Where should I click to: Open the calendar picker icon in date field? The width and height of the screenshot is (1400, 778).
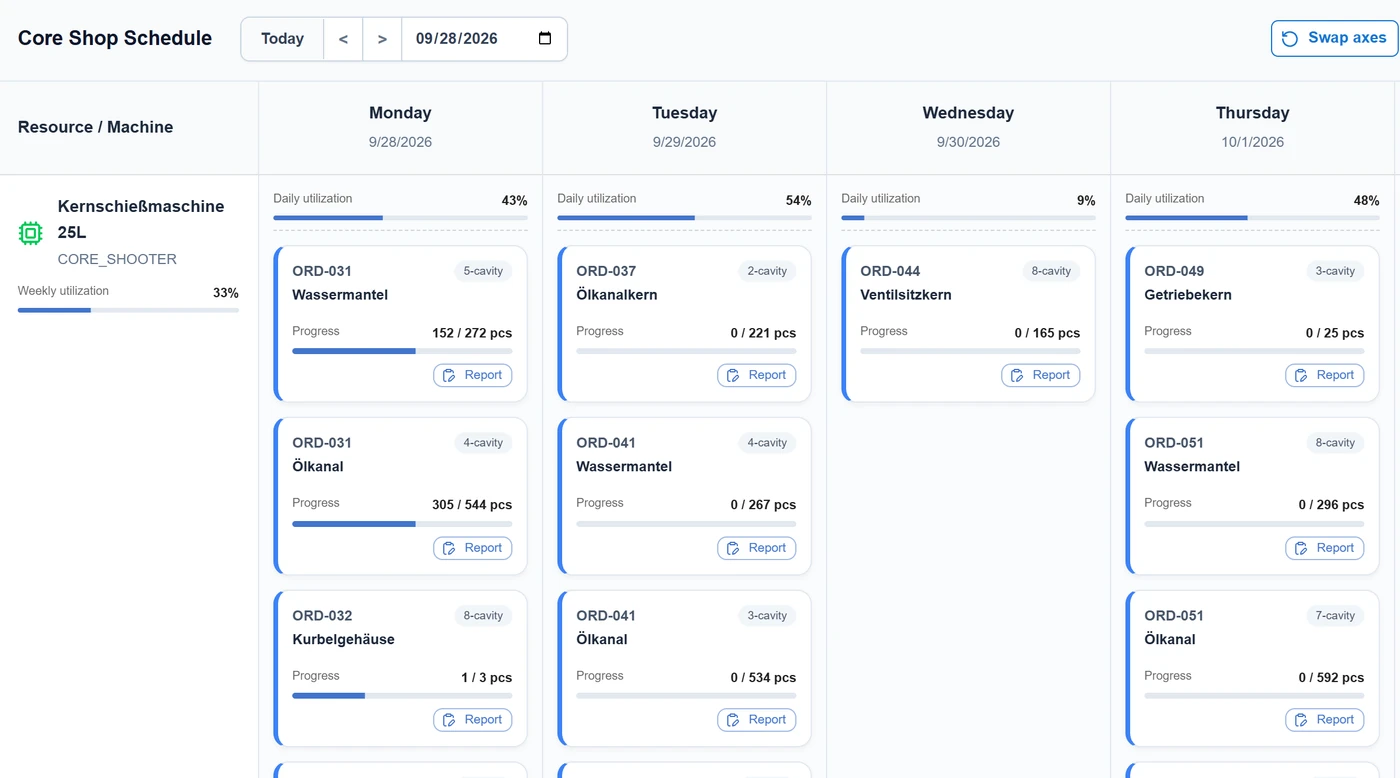[545, 39]
